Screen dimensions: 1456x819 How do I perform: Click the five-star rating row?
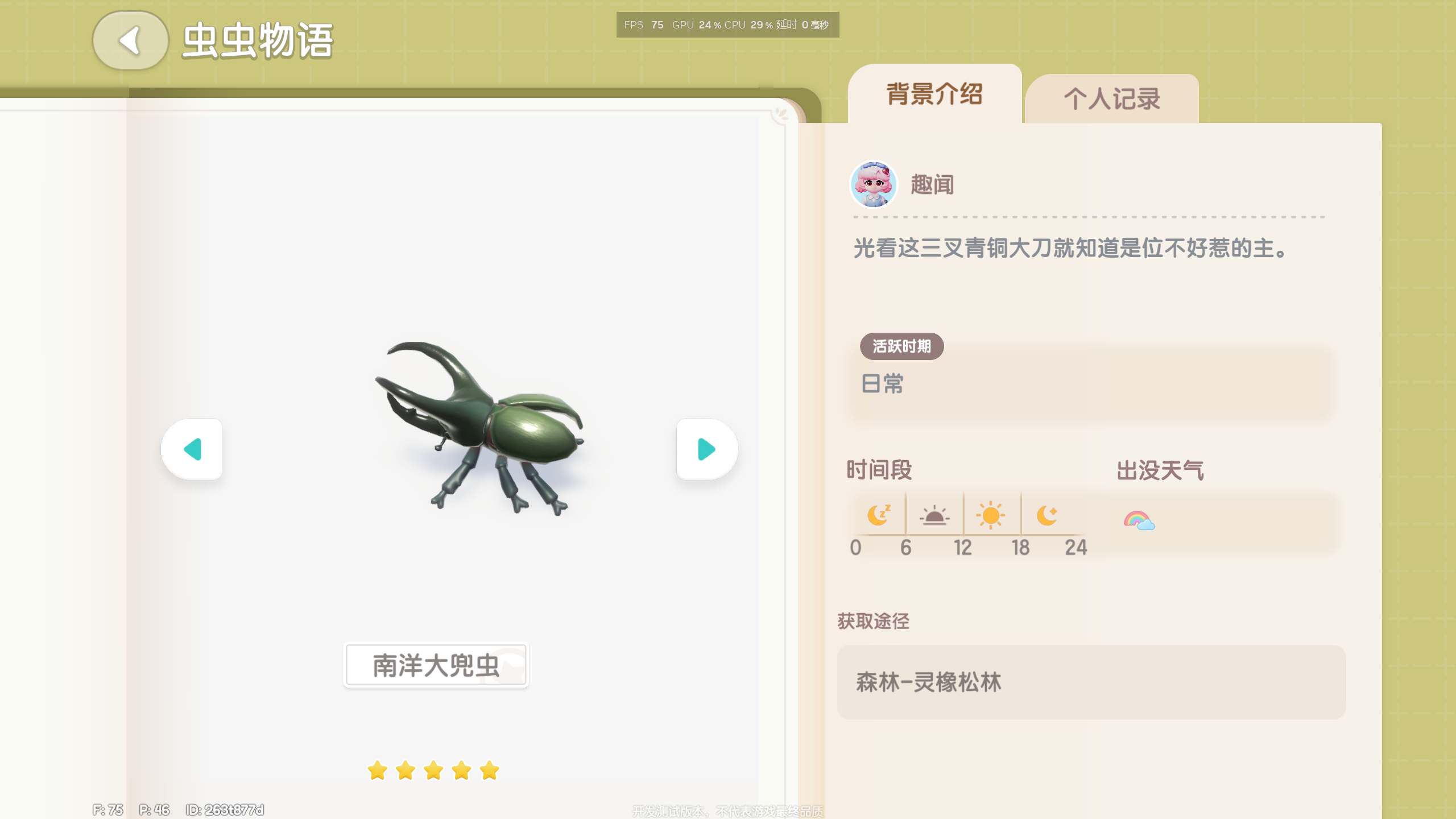click(433, 771)
